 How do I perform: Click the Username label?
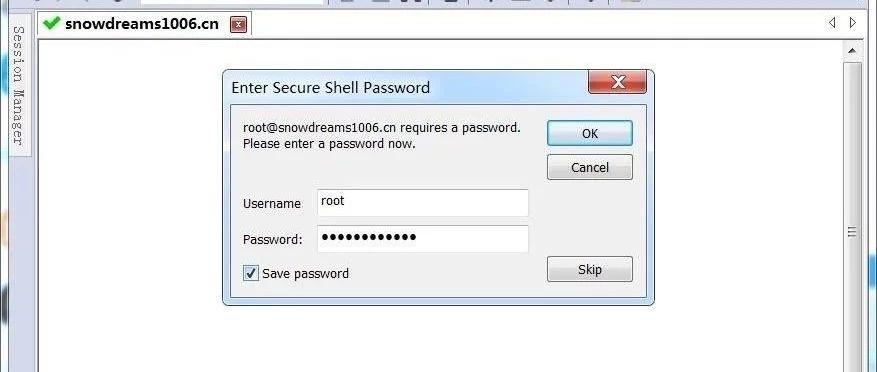click(272, 204)
